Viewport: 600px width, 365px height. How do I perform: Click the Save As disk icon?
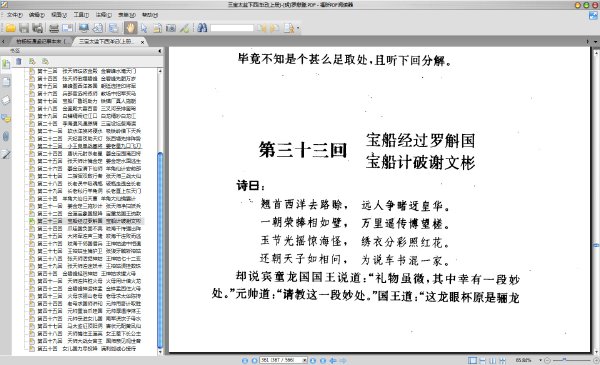coord(38,28)
